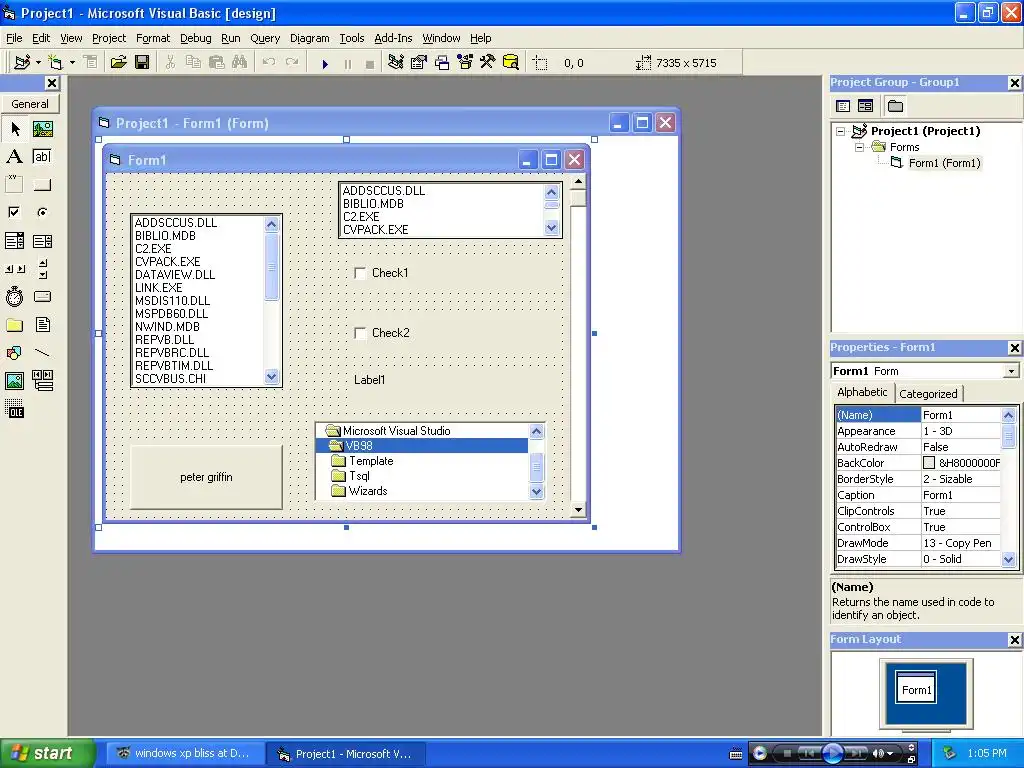Select the Frame tool in the toolbox
Image resolution: width=1024 pixels, height=768 pixels.
coord(15,184)
